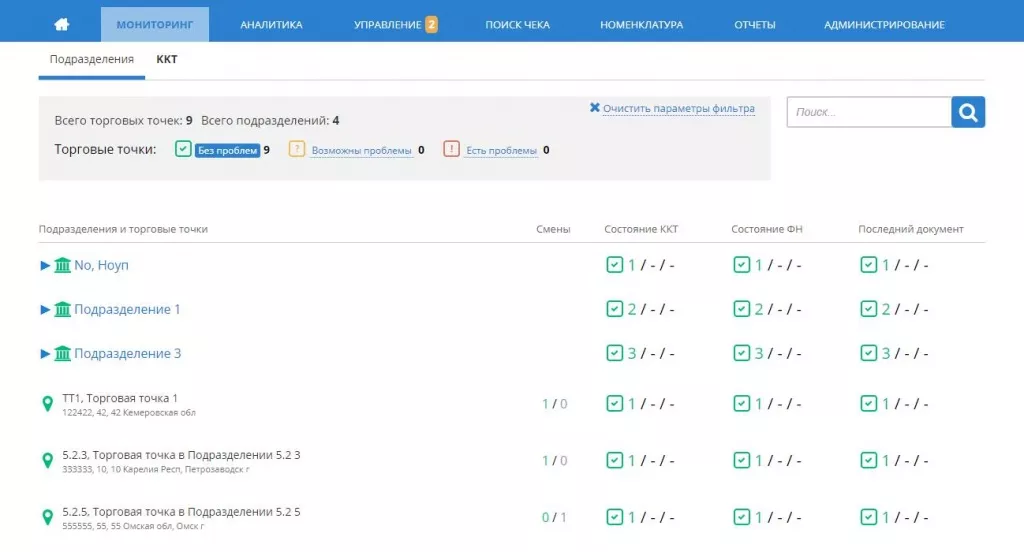This screenshot has width=1024, height=552.
Task: Expand Подразделение 1 tree arrow
Action: pos(45,310)
